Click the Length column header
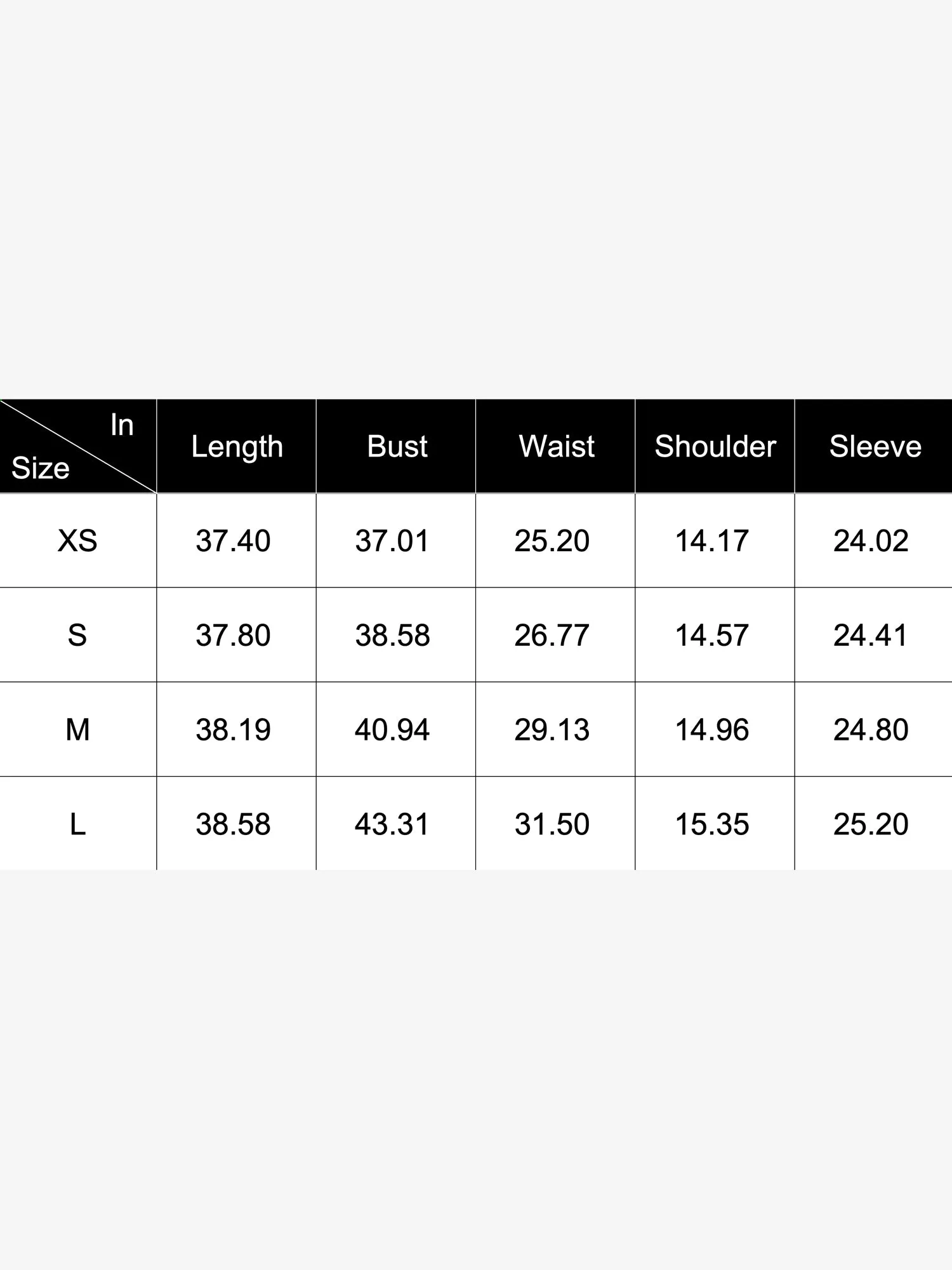The height and width of the screenshot is (1270, 952). point(237,446)
